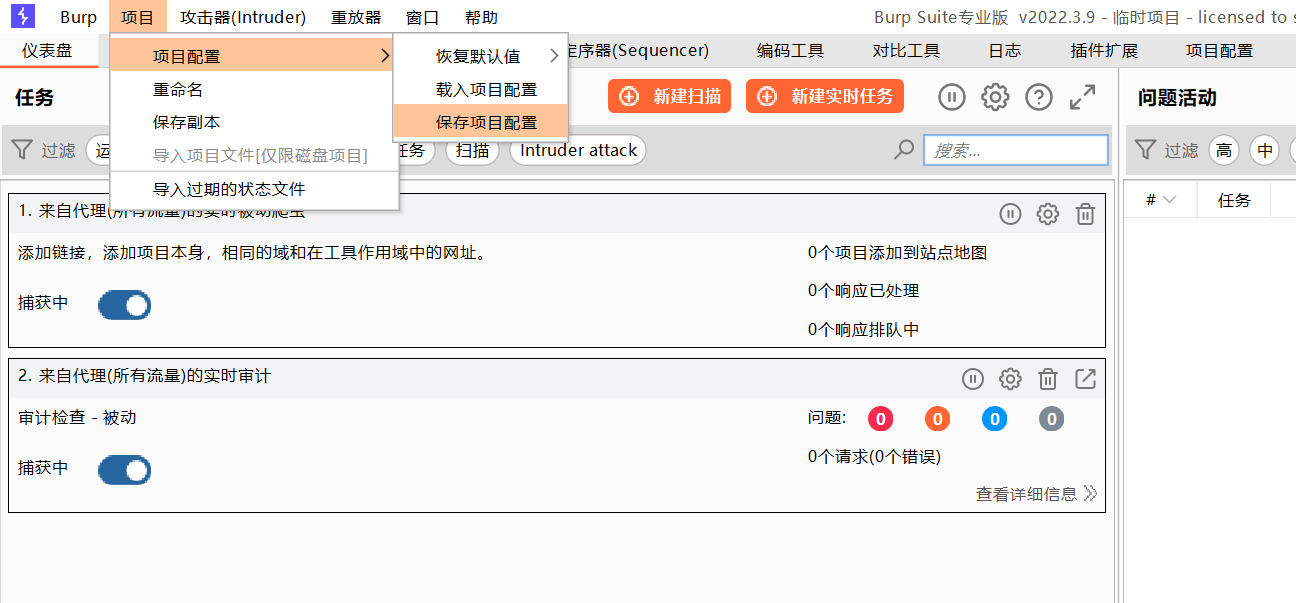Toggle the Intruder attack filter chip
The width and height of the screenshot is (1296, 603).
[578, 150]
